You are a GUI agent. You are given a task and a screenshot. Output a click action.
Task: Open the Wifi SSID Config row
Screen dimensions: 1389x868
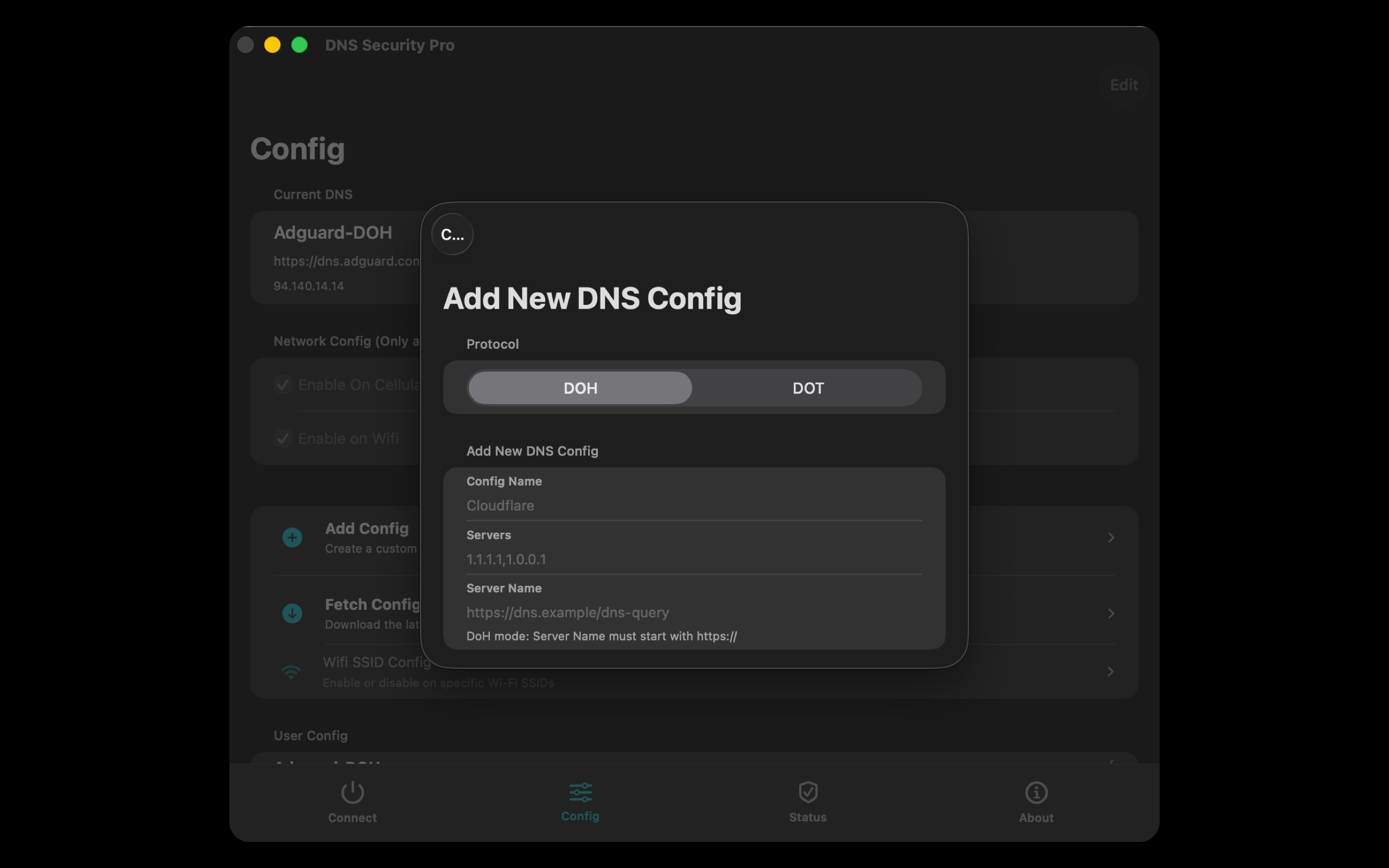click(694, 672)
